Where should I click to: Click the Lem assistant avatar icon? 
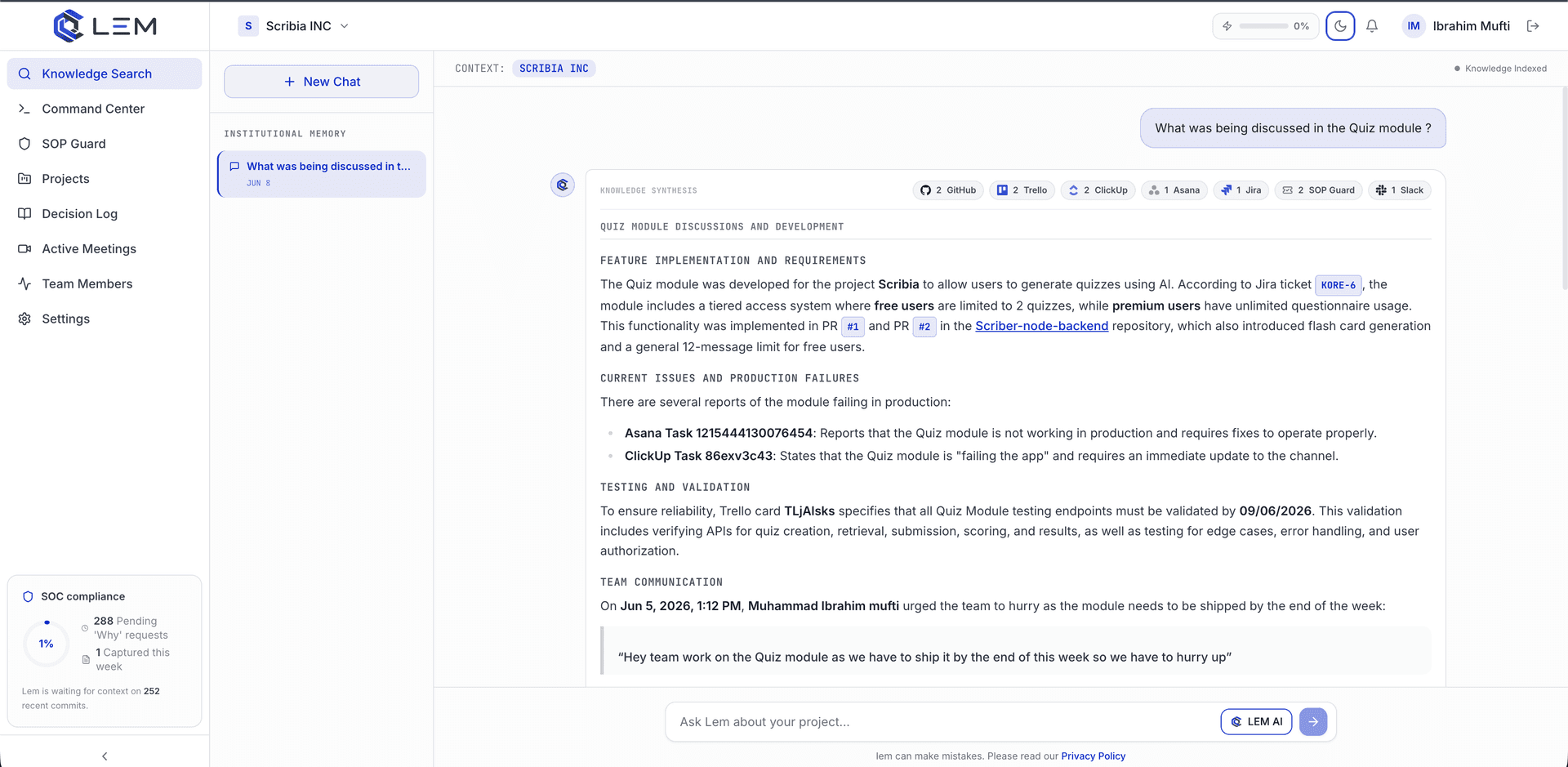click(x=563, y=185)
